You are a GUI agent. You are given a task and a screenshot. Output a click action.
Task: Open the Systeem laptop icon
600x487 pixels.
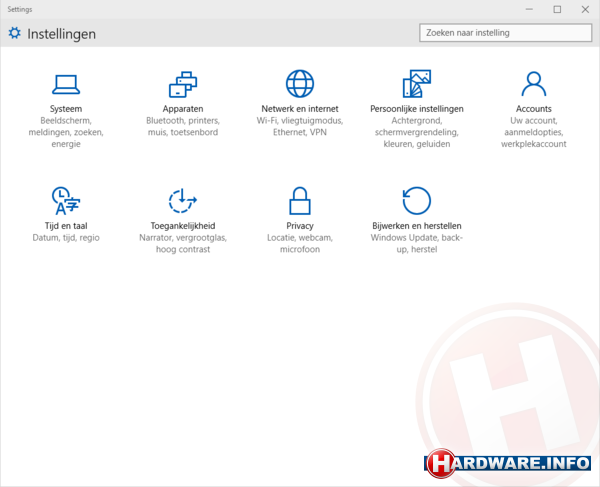click(66, 84)
